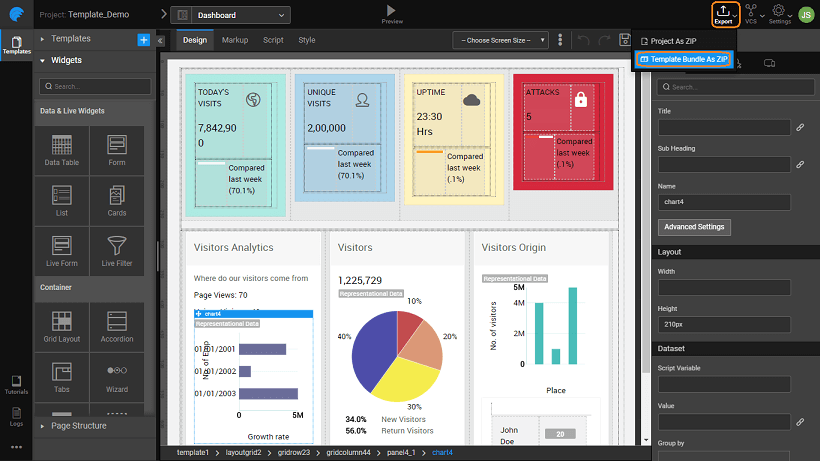Viewport: 820px width, 461px height.
Task: Click the Advanced Settings button
Action: (694, 227)
